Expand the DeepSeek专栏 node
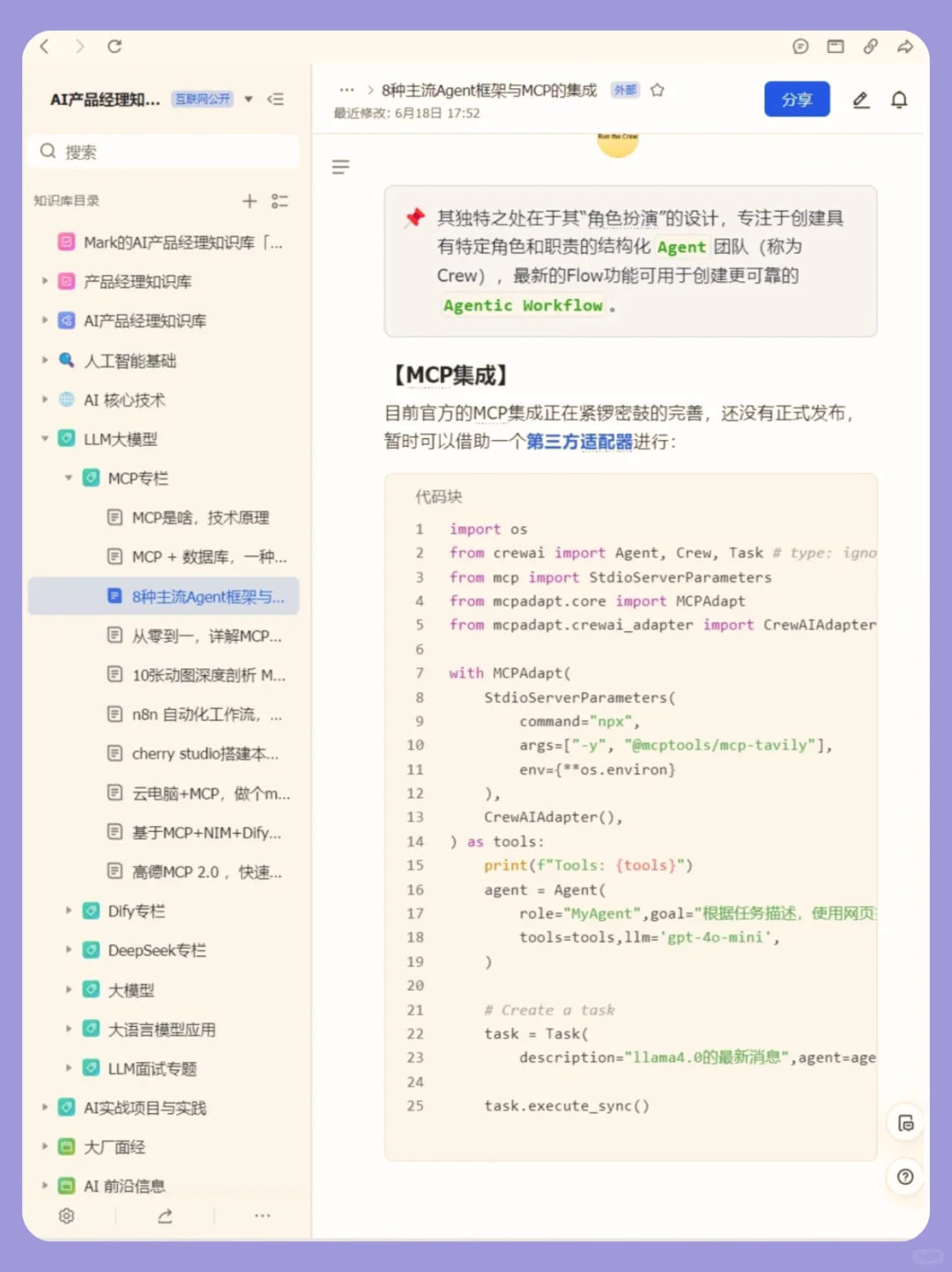The height and width of the screenshot is (1272, 952). [x=69, y=949]
